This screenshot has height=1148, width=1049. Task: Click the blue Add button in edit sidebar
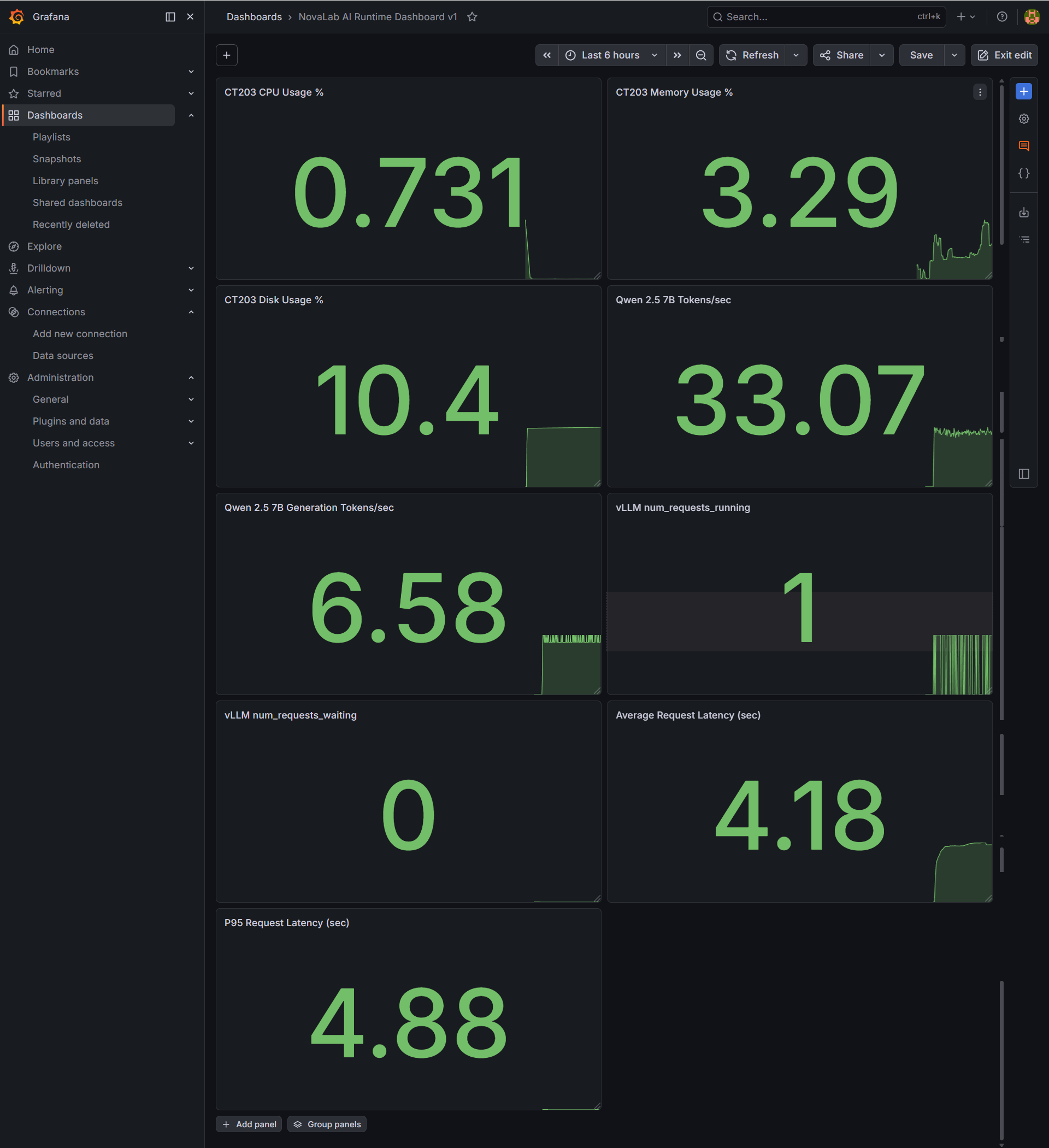pos(1023,91)
